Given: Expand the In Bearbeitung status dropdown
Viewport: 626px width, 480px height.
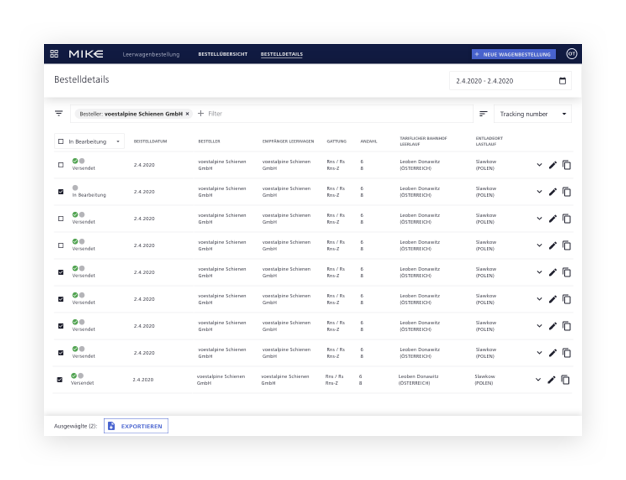Looking at the screenshot, I should [117, 142].
